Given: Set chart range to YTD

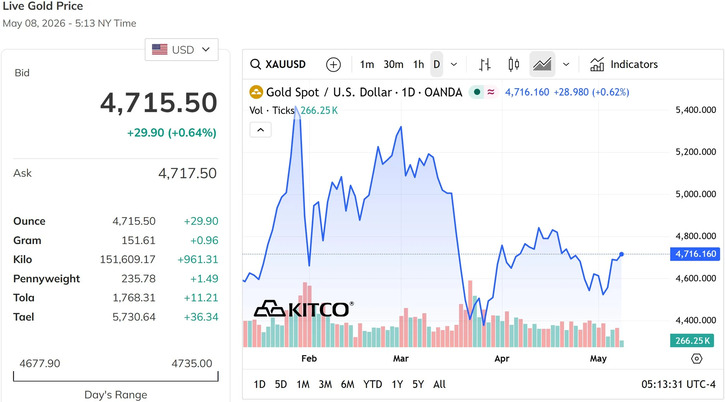Looking at the screenshot, I should 372,384.
